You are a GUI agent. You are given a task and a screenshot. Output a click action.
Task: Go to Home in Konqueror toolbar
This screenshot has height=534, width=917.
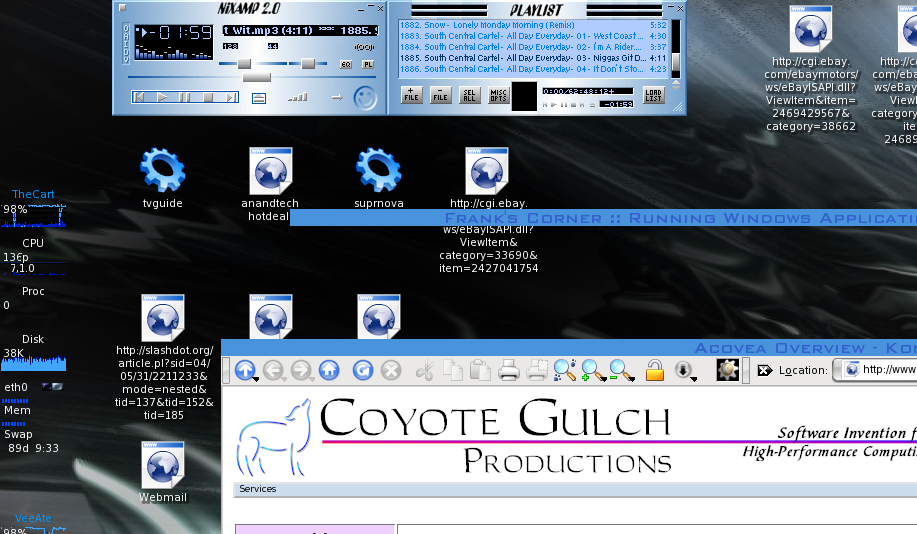(329, 370)
